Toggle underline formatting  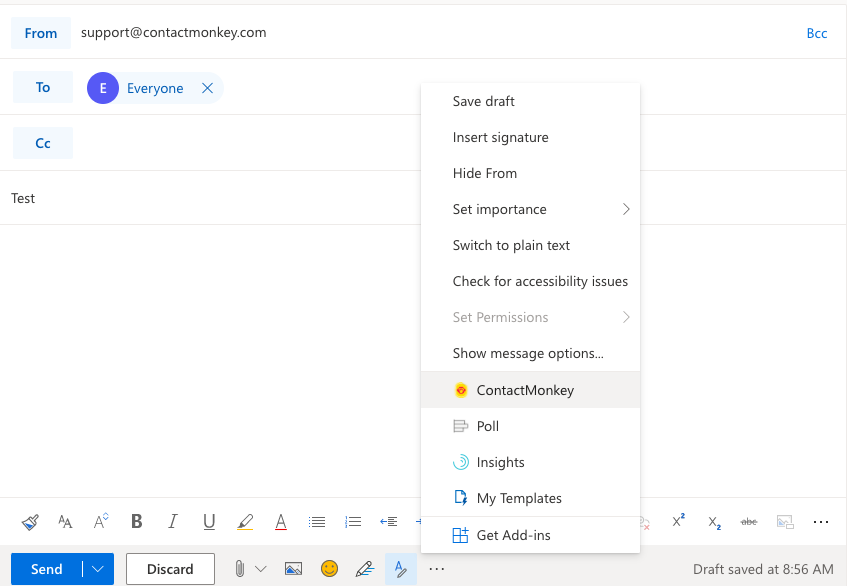209,522
